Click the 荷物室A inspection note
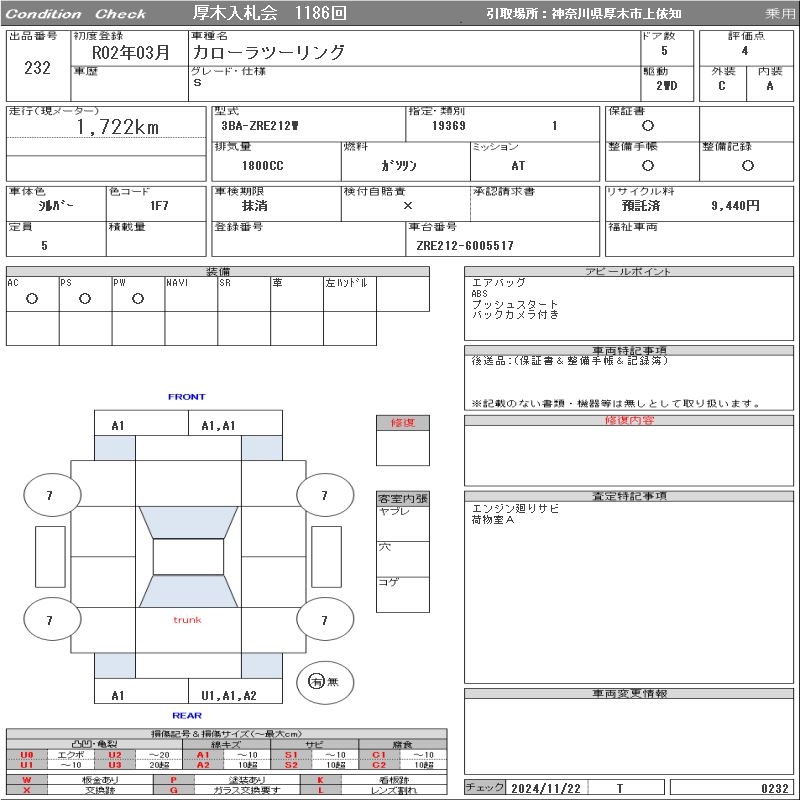The height and width of the screenshot is (800, 800). coord(493,520)
